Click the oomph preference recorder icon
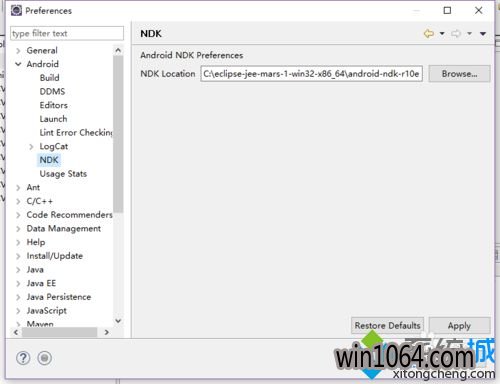The image size is (500, 384). 44,358
